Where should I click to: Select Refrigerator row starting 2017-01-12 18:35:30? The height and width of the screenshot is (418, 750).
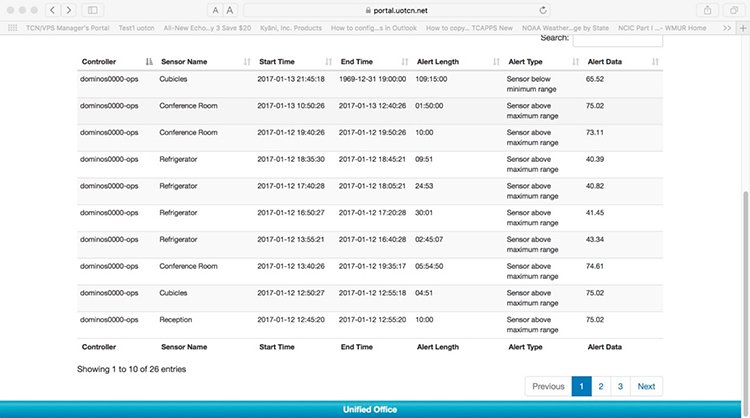370,165
